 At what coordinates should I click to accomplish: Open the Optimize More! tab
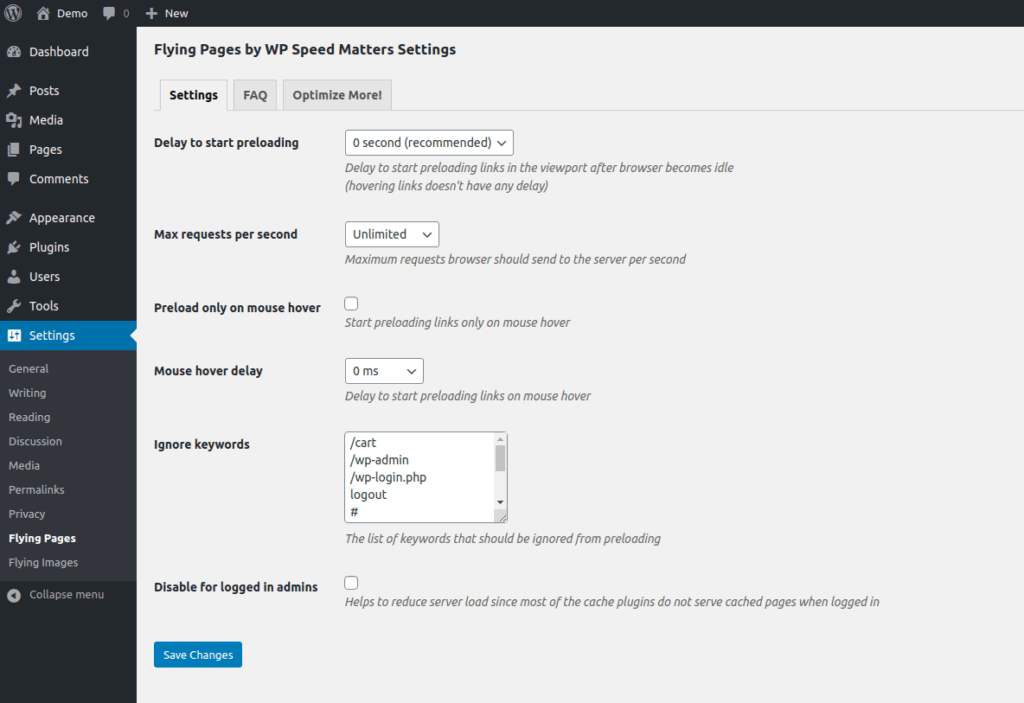pyautogui.click(x=337, y=94)
